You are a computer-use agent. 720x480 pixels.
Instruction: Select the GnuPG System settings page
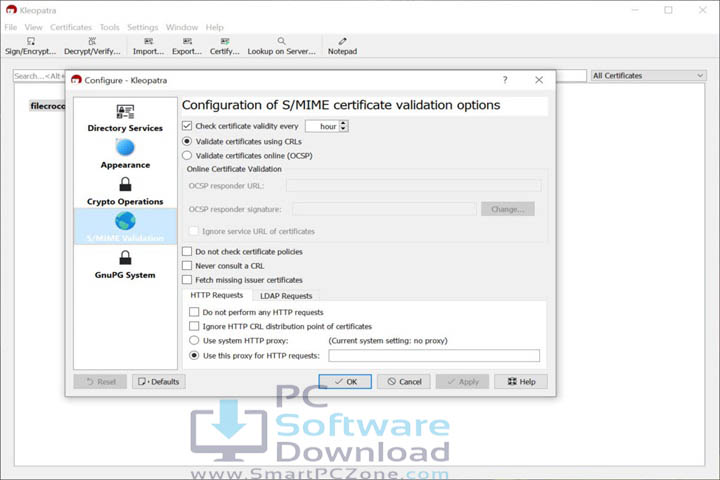tap(125, 265)
